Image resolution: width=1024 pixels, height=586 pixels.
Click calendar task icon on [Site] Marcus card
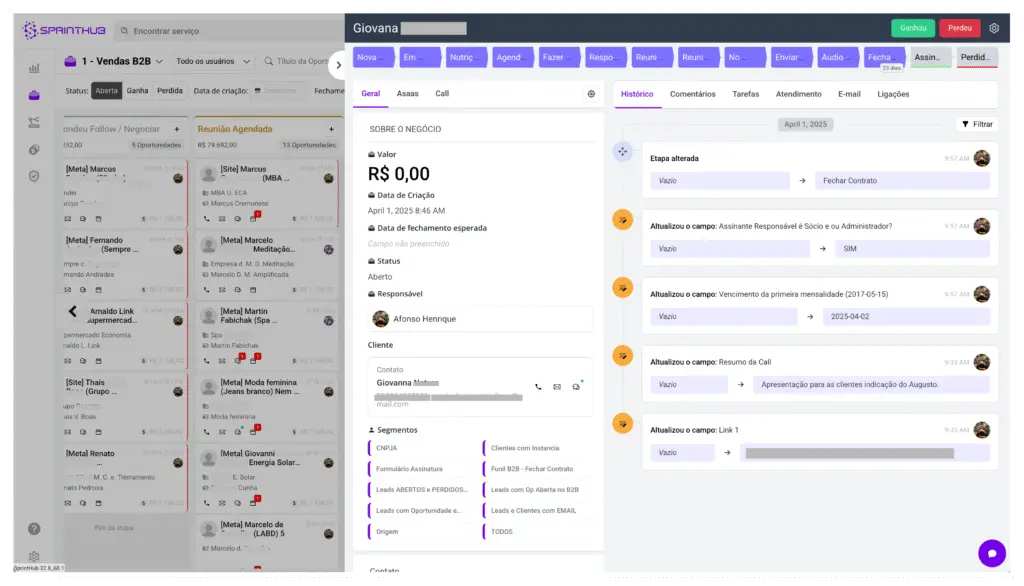click(x=253, y=218)
